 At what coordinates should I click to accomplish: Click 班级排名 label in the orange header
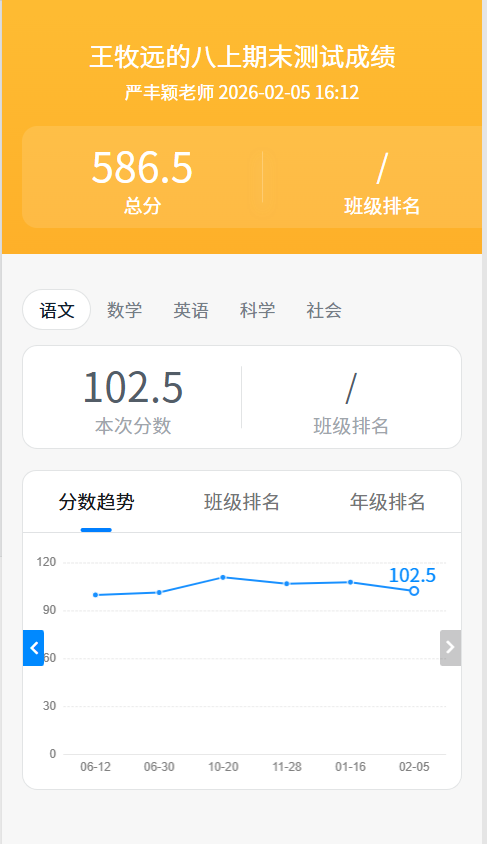pos(382,206)
